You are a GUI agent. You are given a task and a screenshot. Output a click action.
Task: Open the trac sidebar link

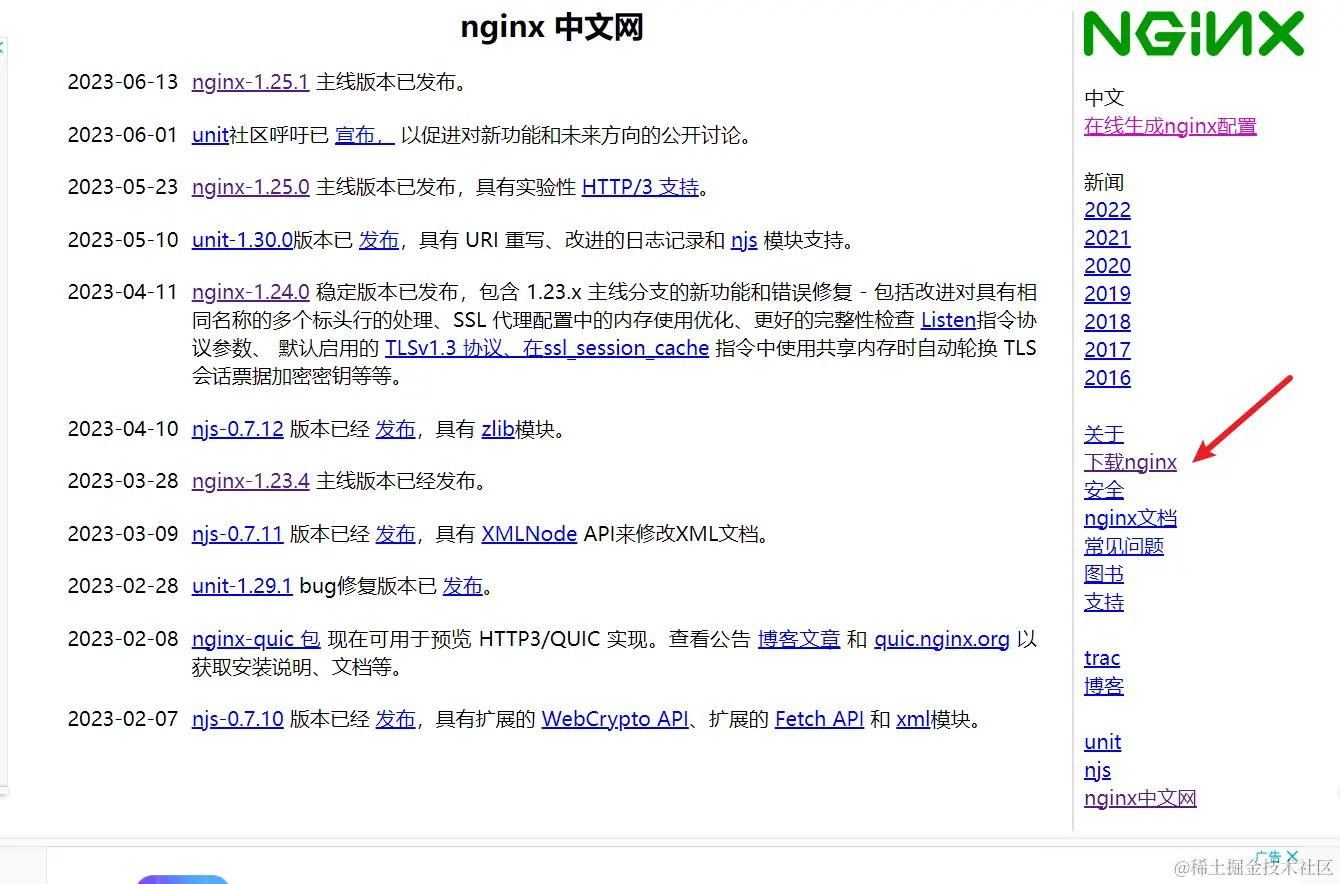click(x=1102, y=658)
